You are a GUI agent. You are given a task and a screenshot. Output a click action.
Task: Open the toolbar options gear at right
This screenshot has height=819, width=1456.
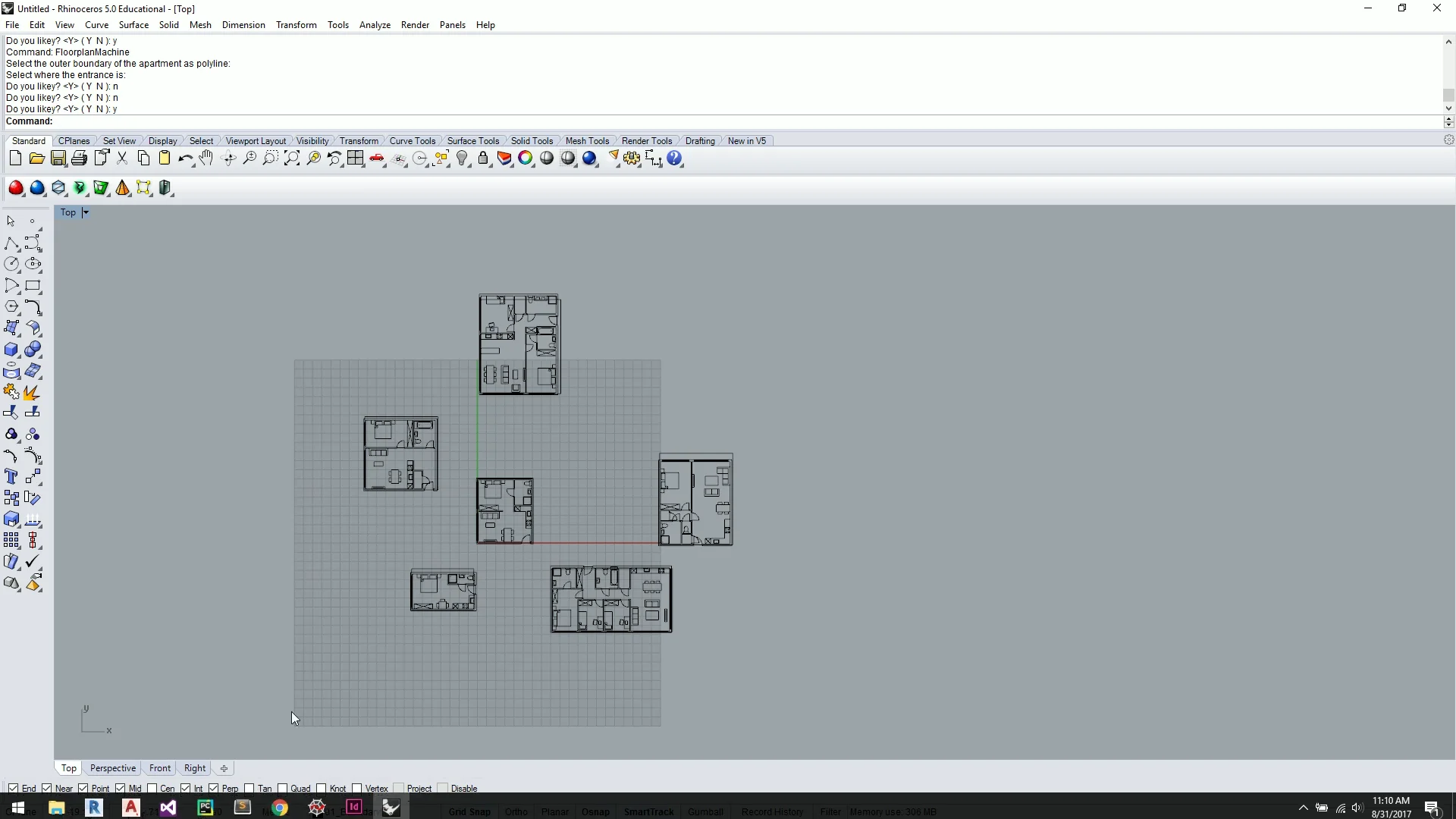1448,140
